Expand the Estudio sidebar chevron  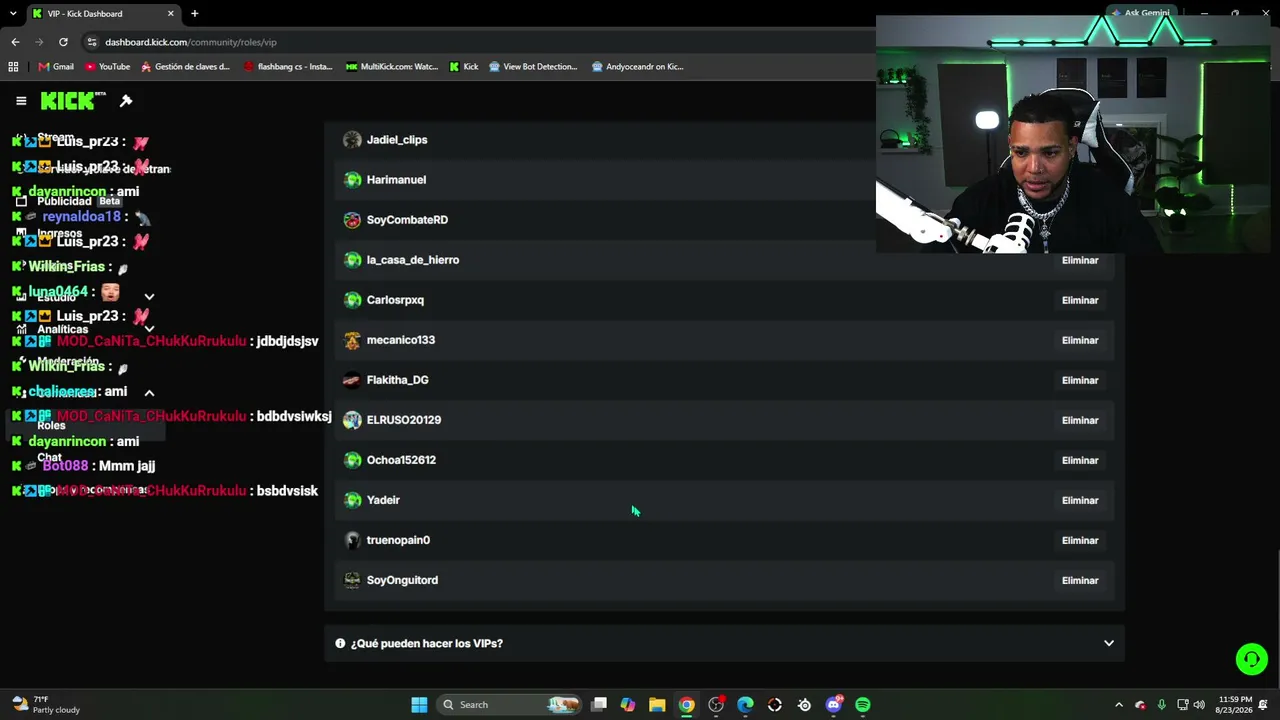pyautogui.click(x=149, y=297)
